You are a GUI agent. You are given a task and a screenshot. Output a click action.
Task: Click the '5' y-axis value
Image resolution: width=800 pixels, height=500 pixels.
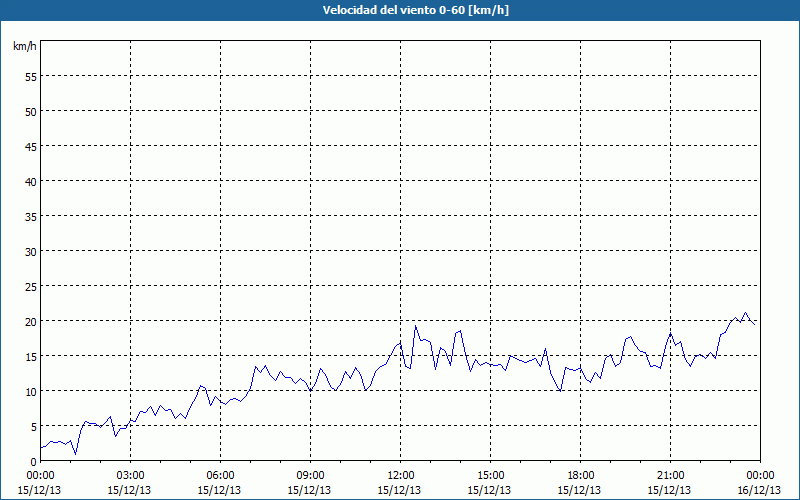pos(34,427)
